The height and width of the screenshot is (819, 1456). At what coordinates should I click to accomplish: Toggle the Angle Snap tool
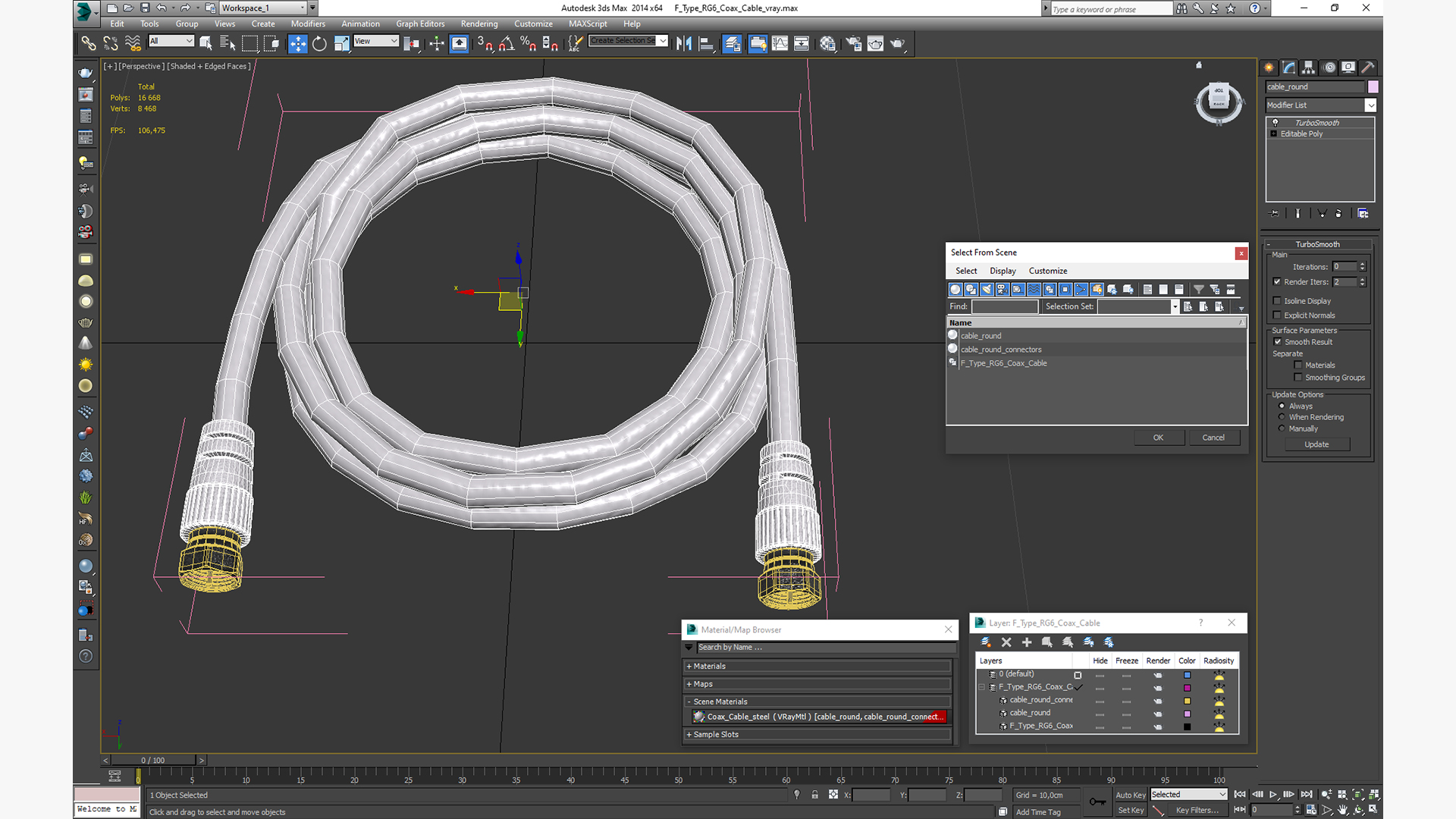coord(507,44)
